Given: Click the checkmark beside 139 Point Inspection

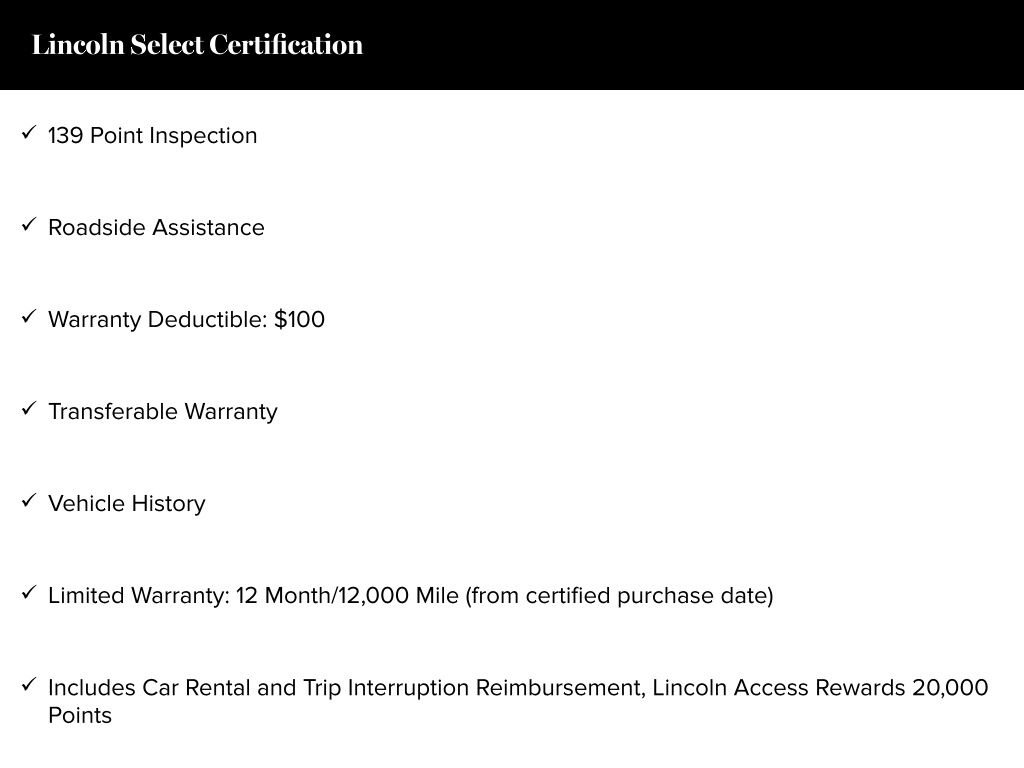Looking at the screenshot, I should [29, 132].
